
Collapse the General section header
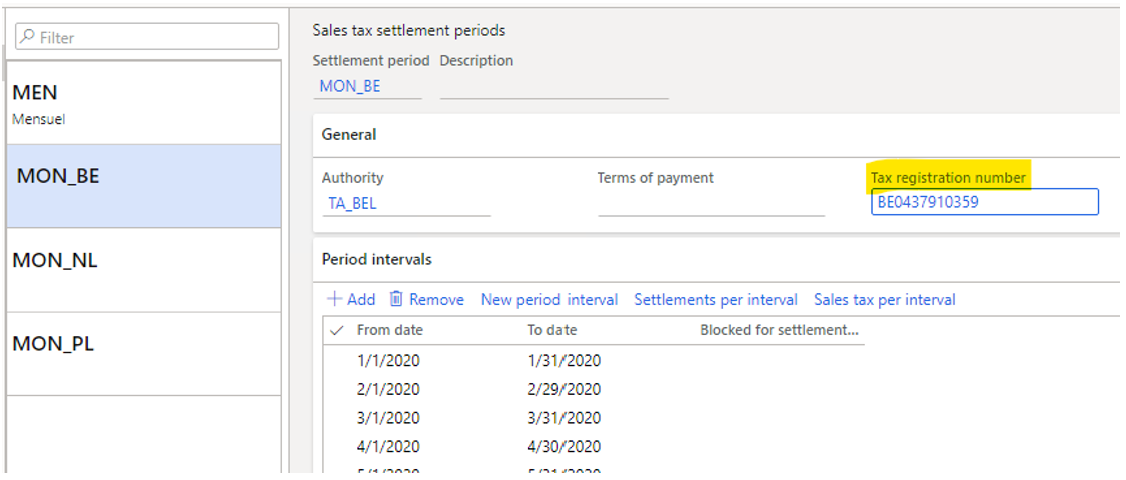pyautogui.click(x=349, y=134)
